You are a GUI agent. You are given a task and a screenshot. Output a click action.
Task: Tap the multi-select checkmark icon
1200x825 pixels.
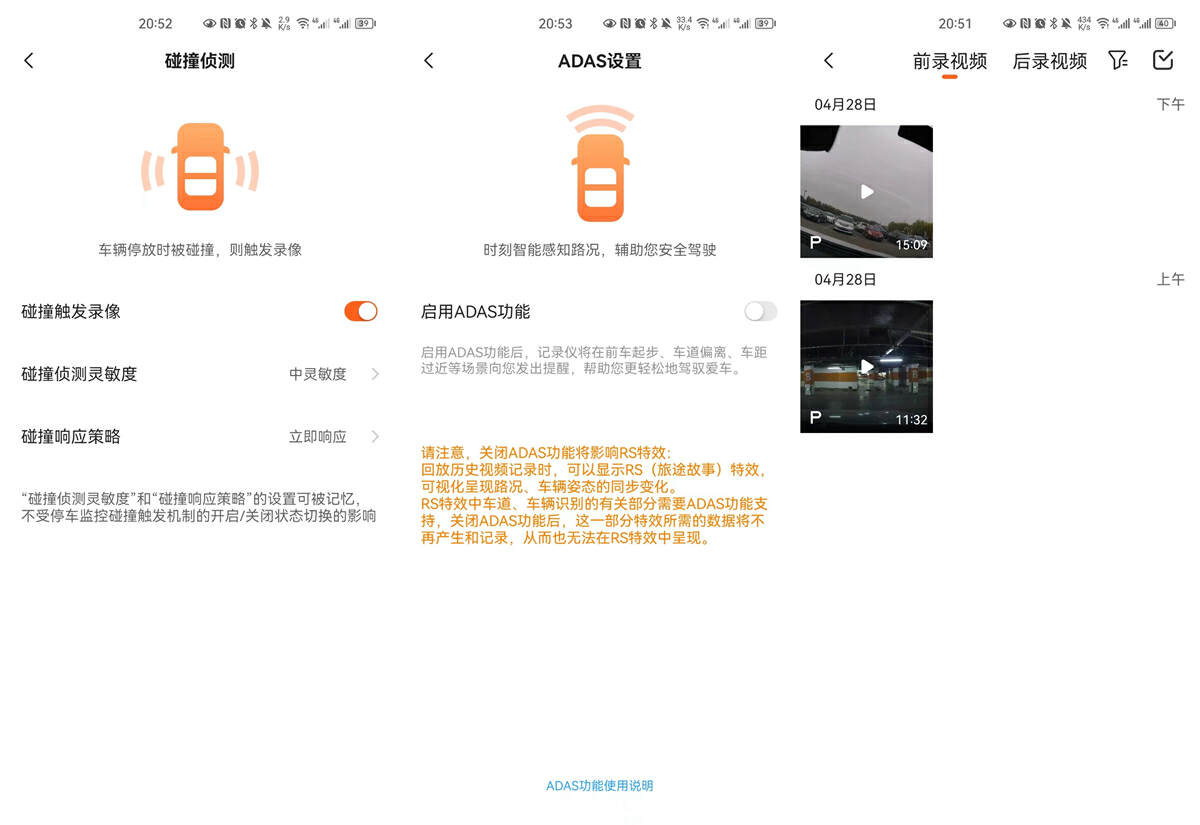pyautogui.click(x=1162, y=60)
